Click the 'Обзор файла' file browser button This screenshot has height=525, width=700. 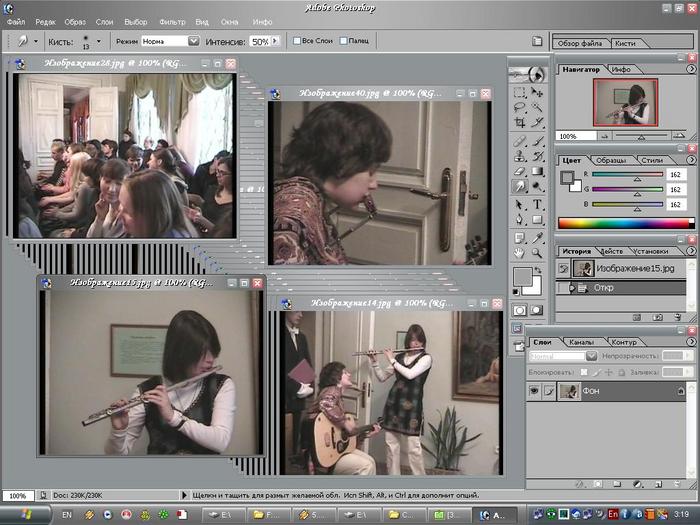[x=579, y=43]
